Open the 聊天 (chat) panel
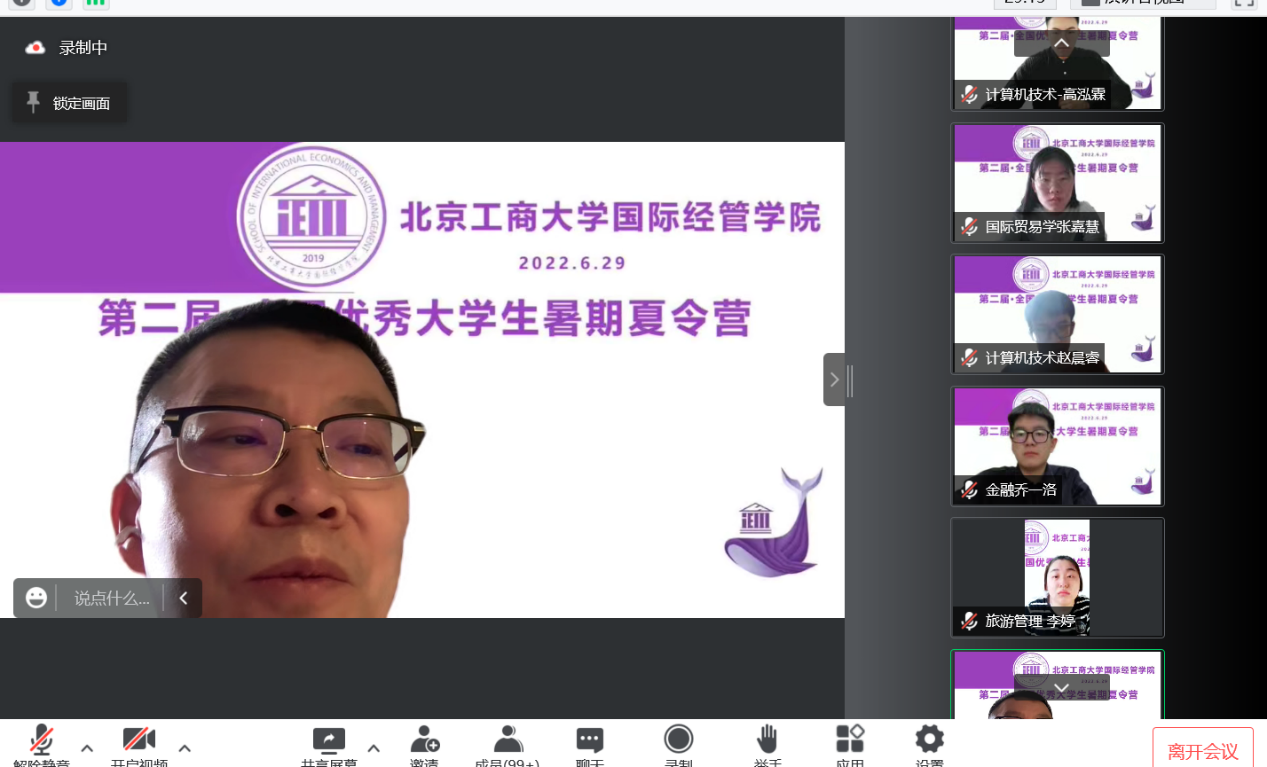The image size is (1267, 767). (590, 741)
